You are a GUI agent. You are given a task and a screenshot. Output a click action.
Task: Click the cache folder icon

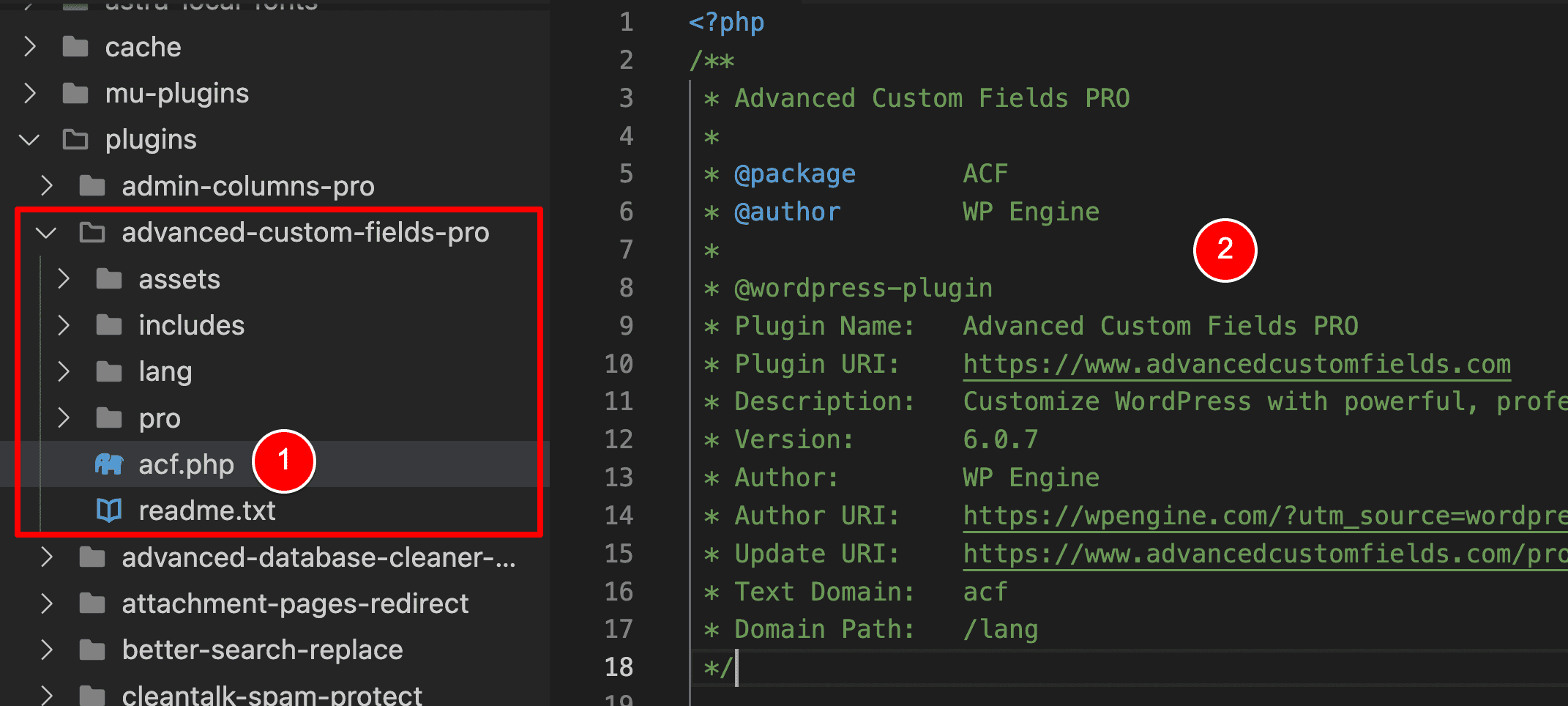(x=75, y=47)
